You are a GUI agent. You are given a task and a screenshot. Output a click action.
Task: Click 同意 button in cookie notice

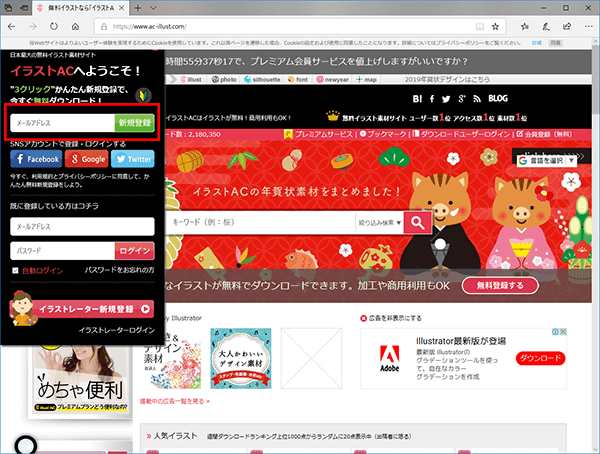pos(556,43)
